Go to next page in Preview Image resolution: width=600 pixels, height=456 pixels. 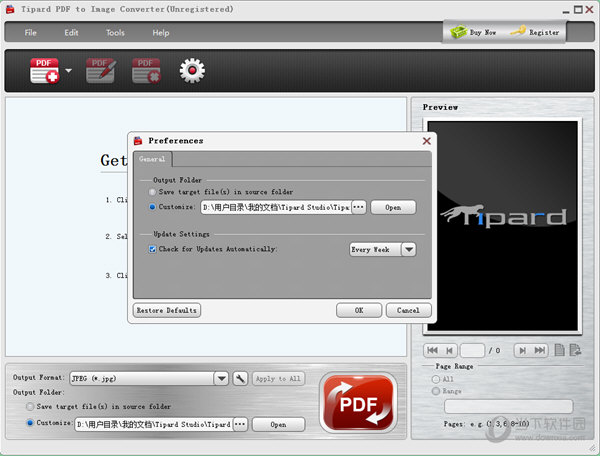(x=522, y=350)
